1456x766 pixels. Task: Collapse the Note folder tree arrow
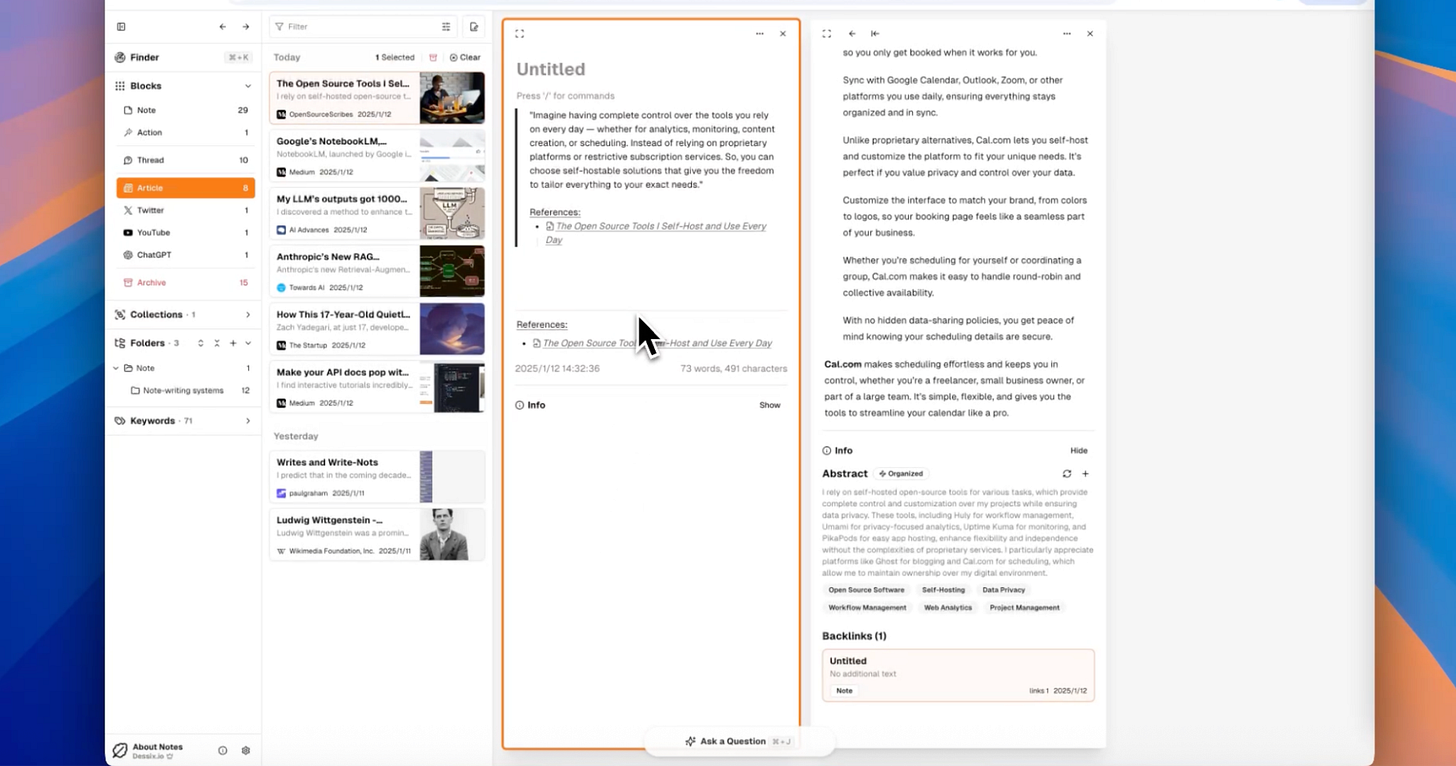pos(116,368)
